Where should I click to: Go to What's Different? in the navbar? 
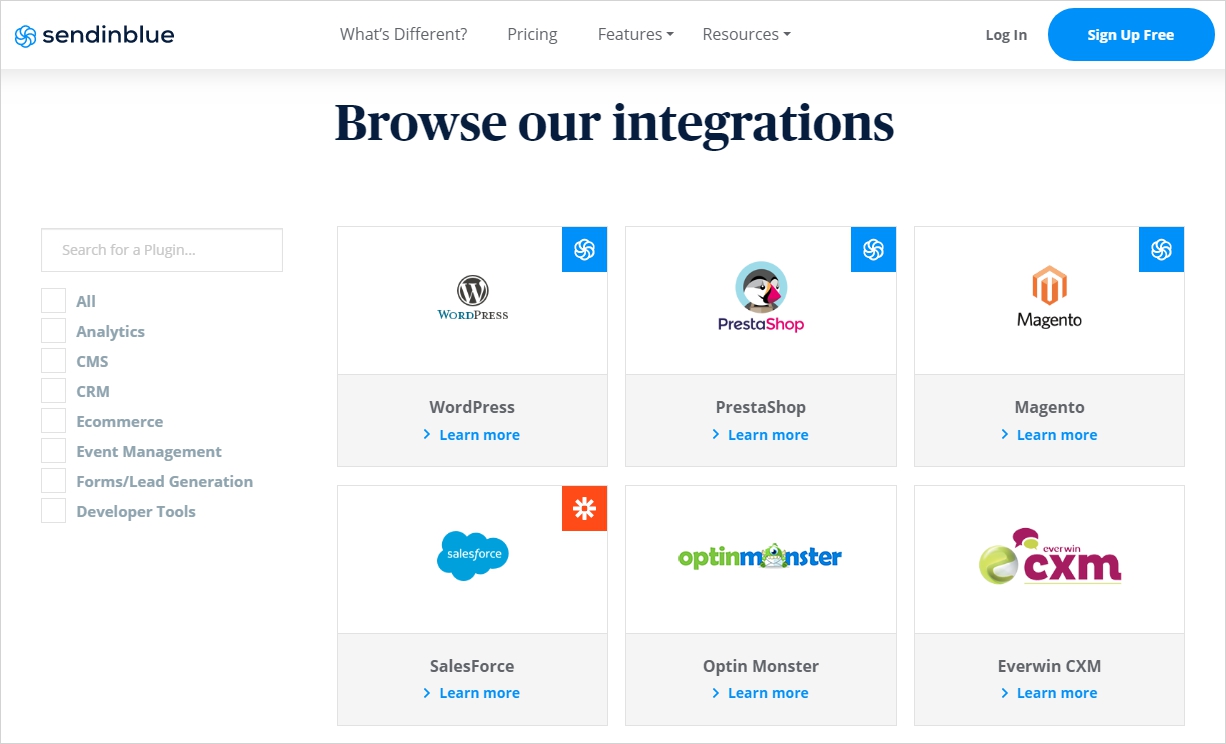[x=403, y=34]
